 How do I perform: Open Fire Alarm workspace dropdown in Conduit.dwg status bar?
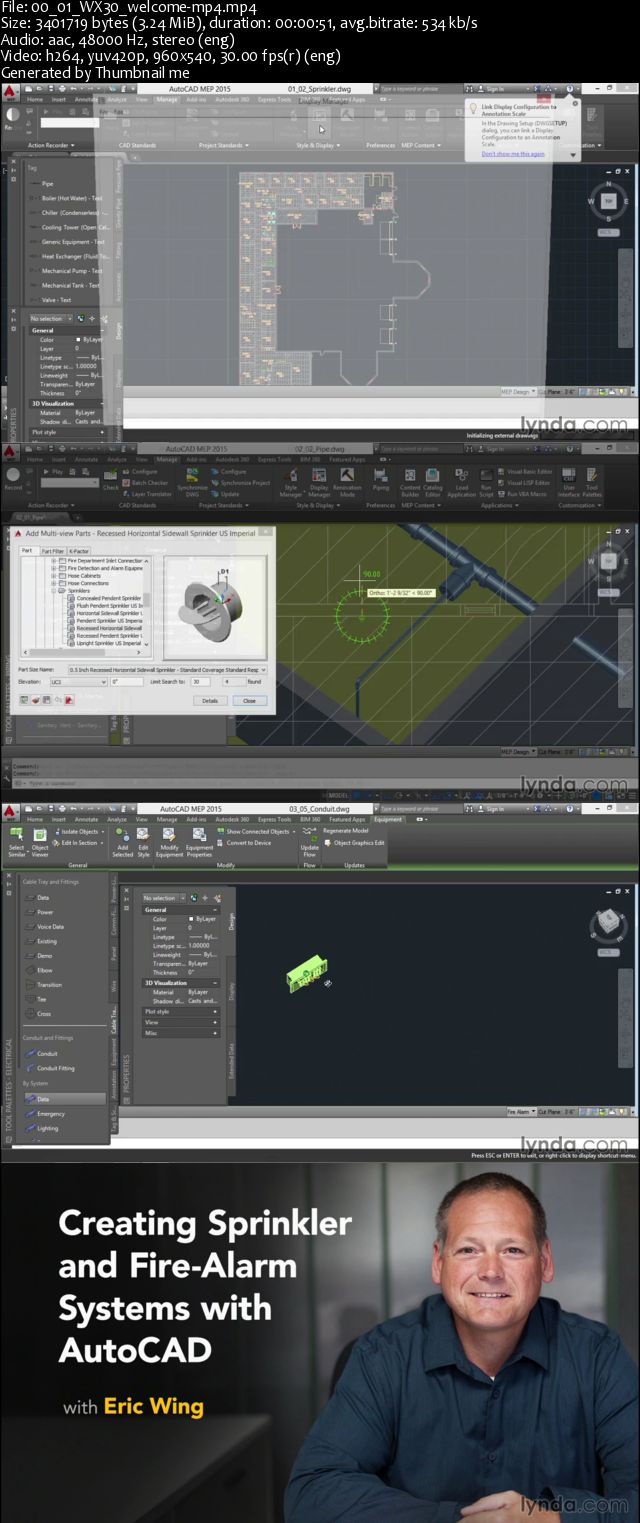[520, 1111]
